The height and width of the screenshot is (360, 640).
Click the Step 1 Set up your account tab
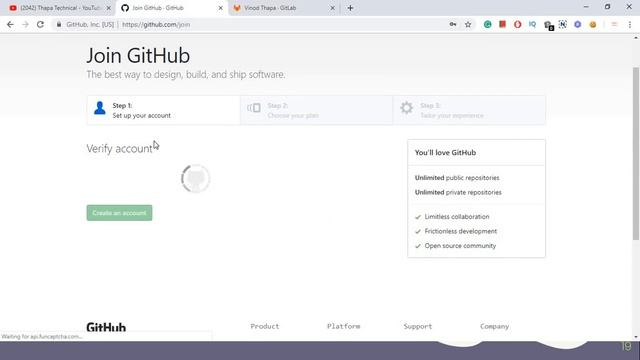click(x=163, y=110)
